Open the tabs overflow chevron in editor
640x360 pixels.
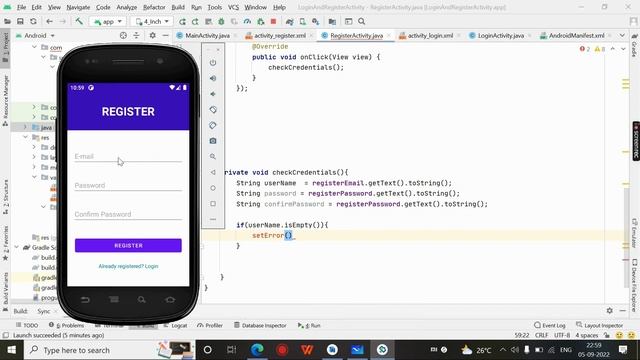coord(622,36)
